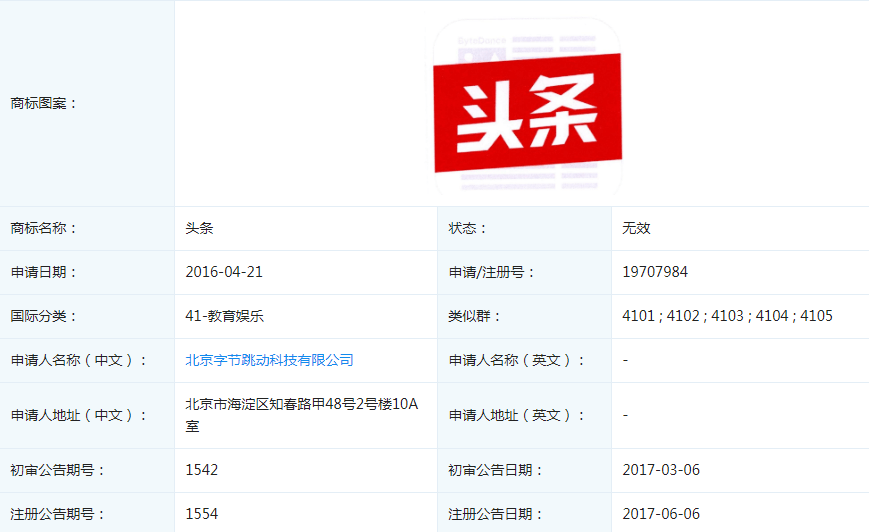Select the 国际分类 label
This screenshot has width=869, height=532.
(x=43, y=316)
